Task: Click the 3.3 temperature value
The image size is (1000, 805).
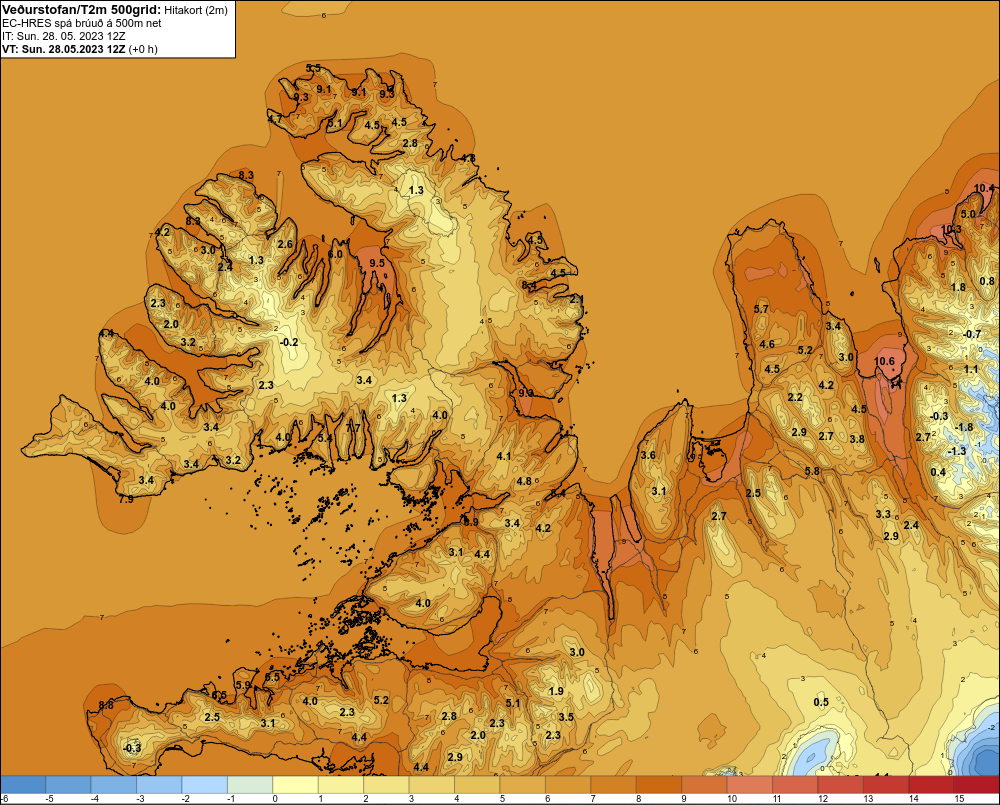Action: (x=883, y=514)
